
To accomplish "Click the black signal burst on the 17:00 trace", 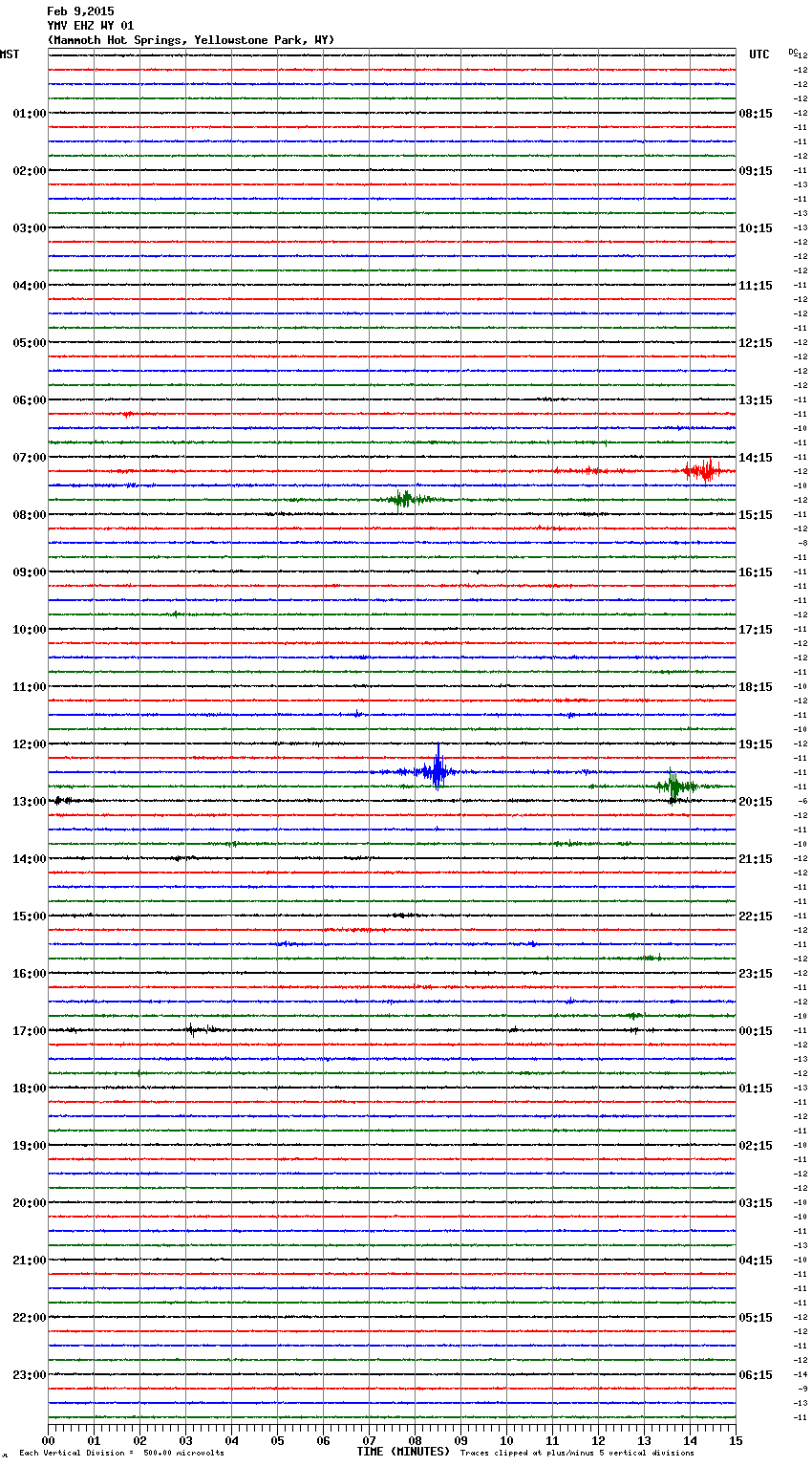I will [194, 1029].
